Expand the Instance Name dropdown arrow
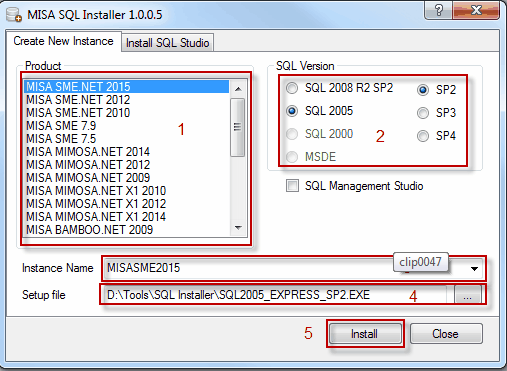507x371 pixels. click(x=474, y=268)
